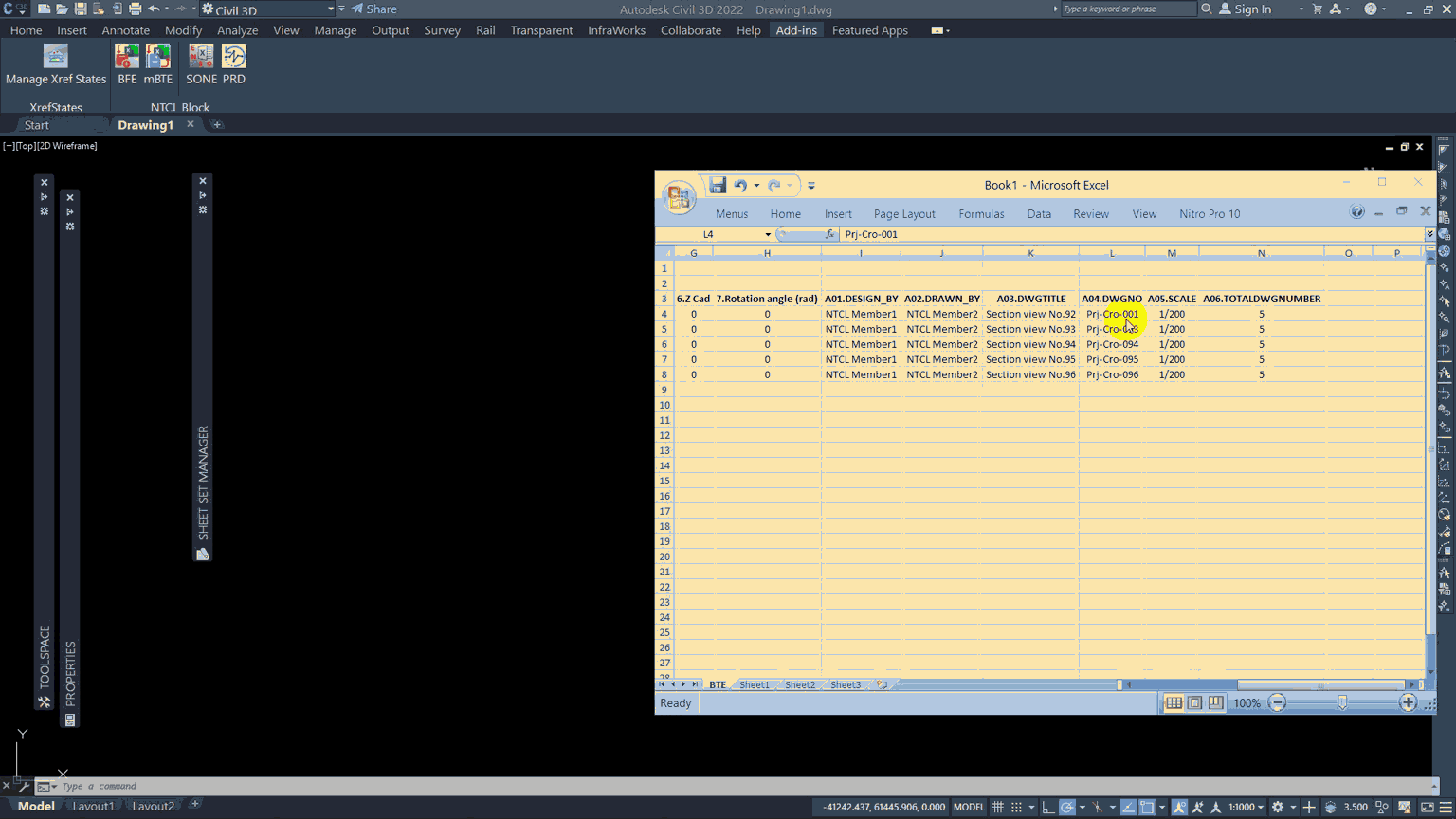Click the Clean Screen icon in status bar

(1428, 807)
